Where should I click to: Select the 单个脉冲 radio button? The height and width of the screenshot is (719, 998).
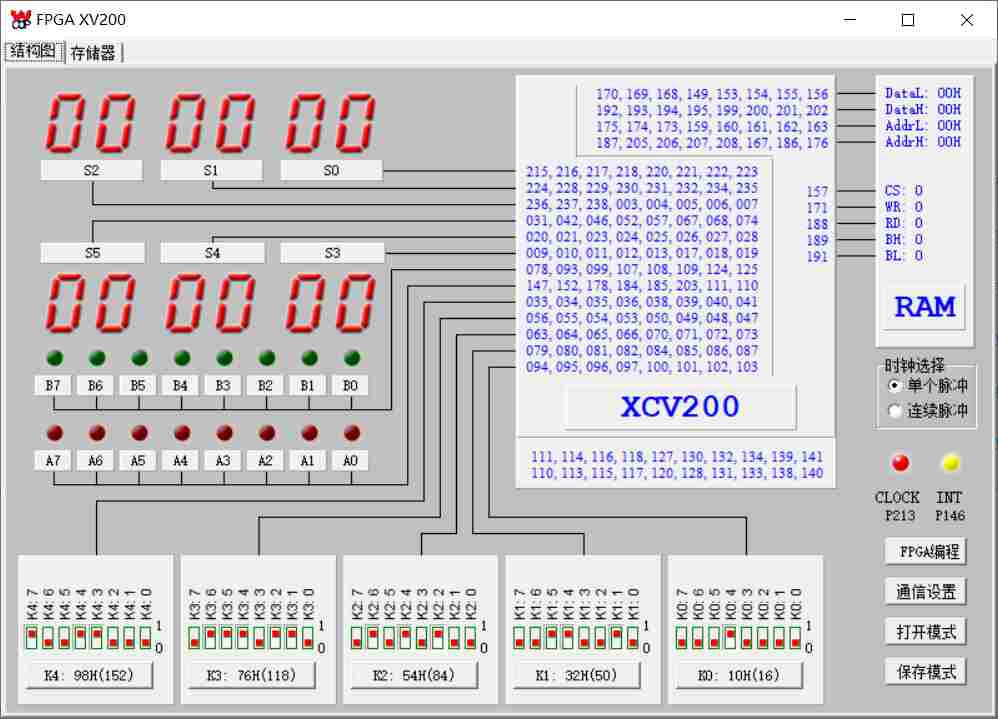(x=895, y=386)
